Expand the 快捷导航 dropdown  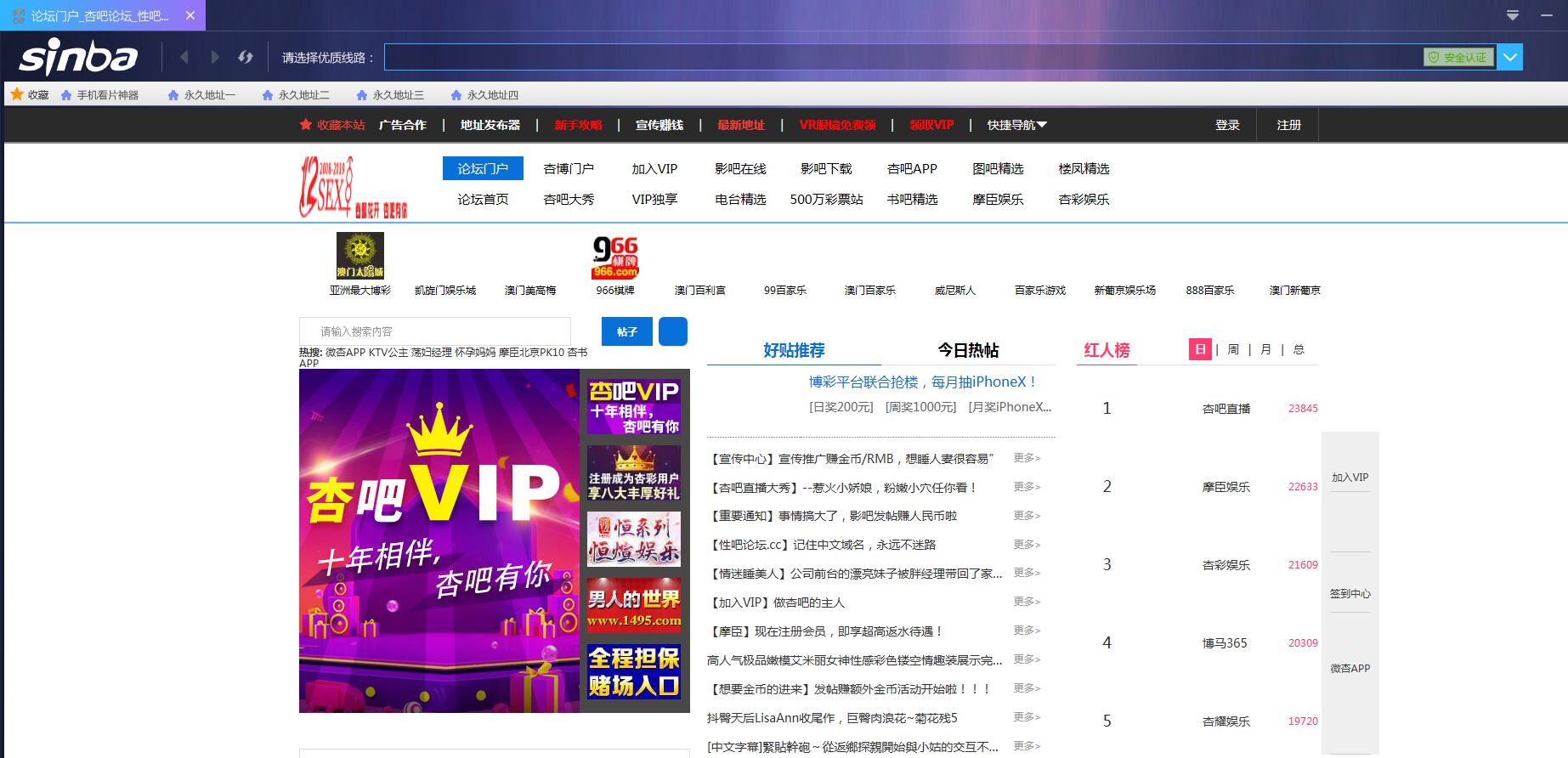(x=1017, y=125)
